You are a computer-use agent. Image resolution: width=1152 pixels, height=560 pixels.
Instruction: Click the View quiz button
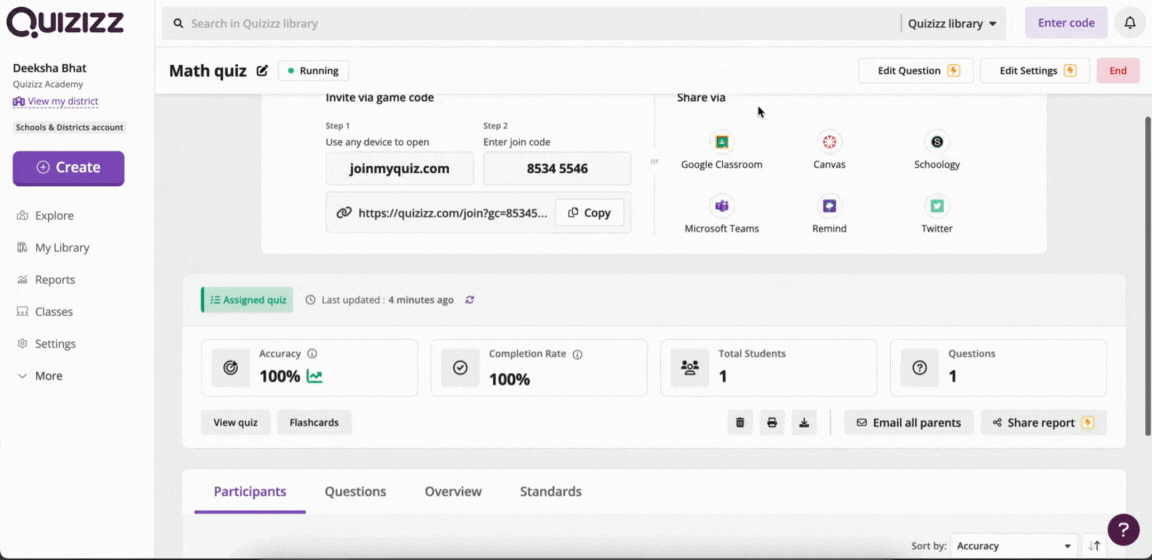235,423
